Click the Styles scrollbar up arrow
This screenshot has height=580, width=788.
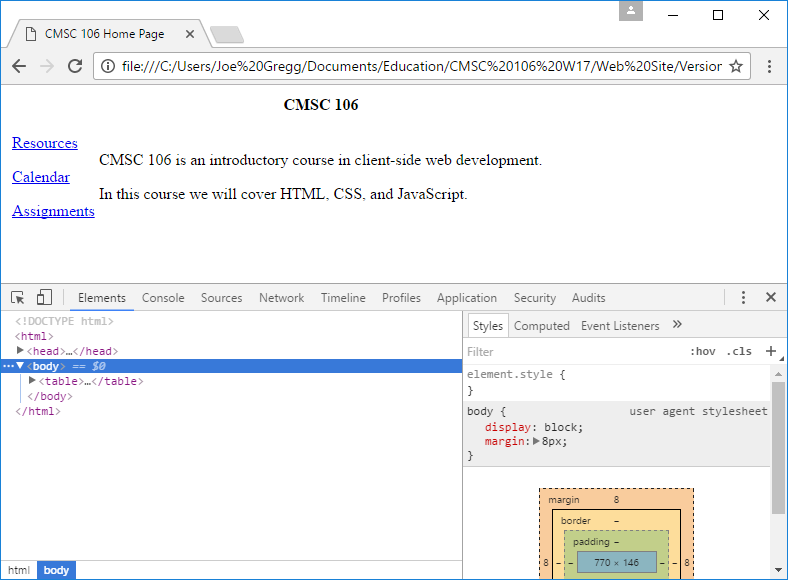[778, 374]
